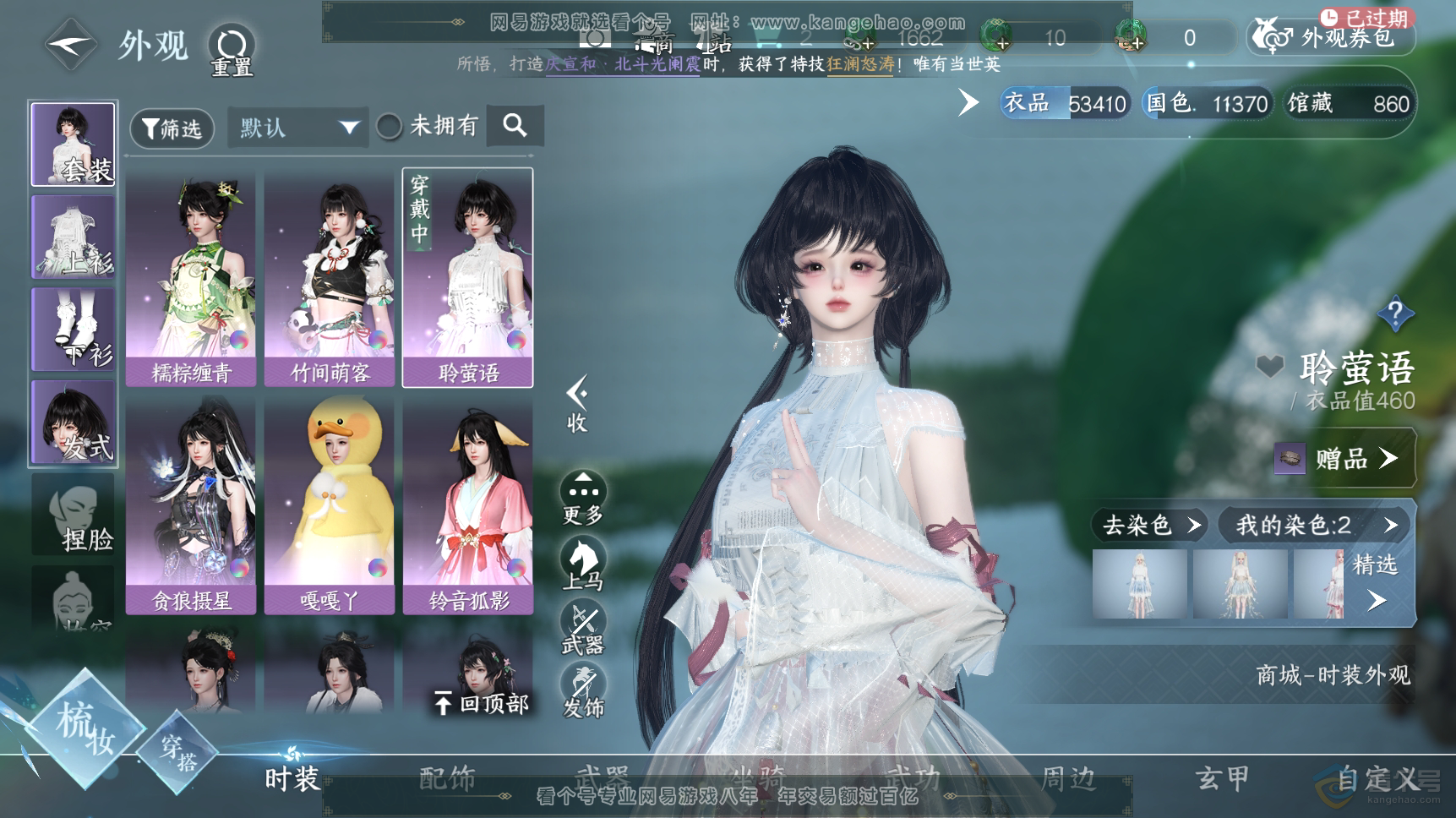Click the 去染色 dye button

(x=1149, y=525)
